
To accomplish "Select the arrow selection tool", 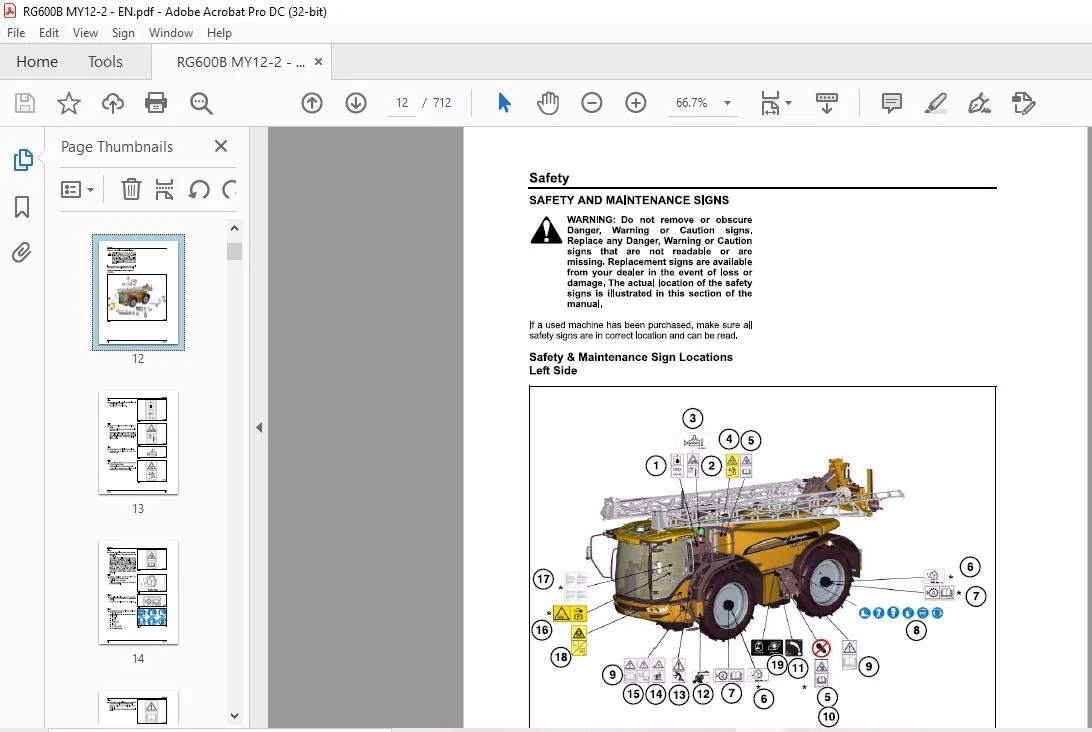I will click(x=504, y=103).
